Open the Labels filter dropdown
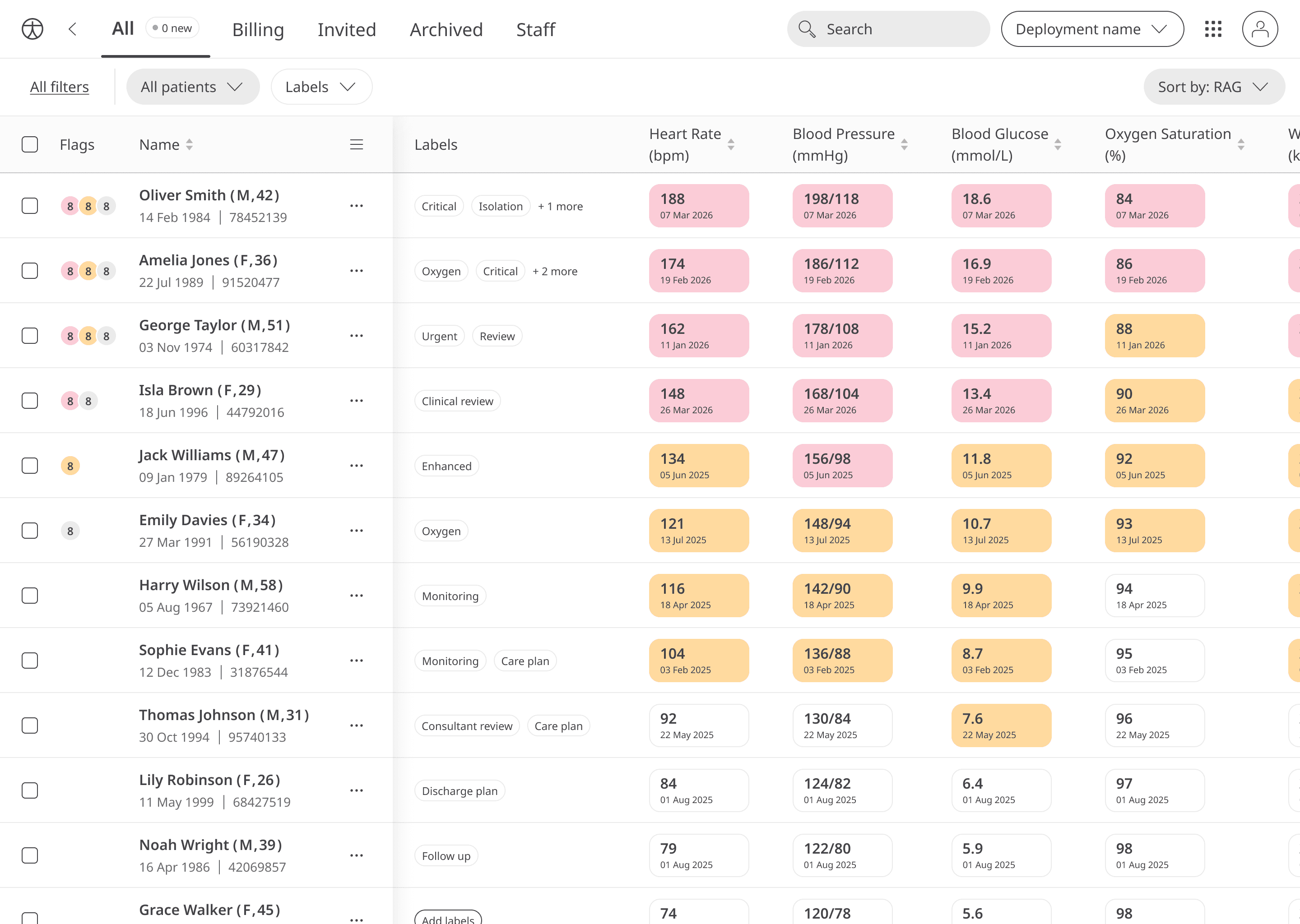The width and height of the screenshot is (1300, 924). 321,87
